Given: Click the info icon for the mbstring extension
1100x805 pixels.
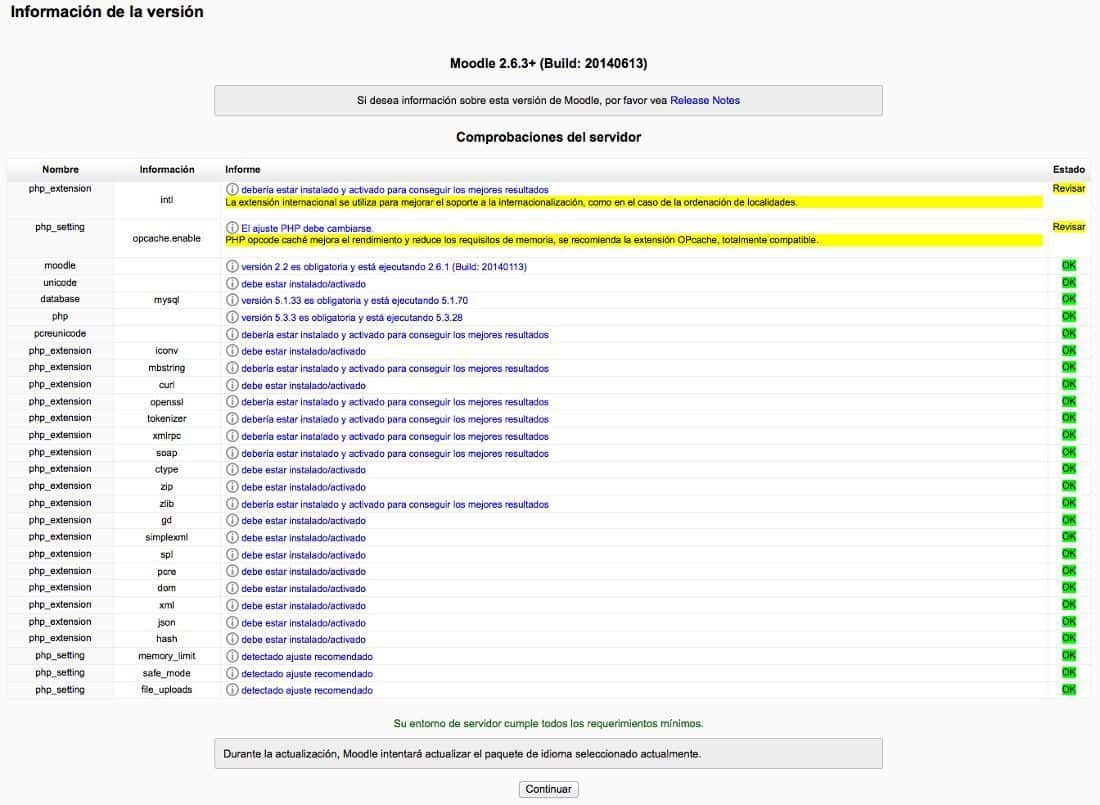Looking at the screenshot, I should click(232, 368).
